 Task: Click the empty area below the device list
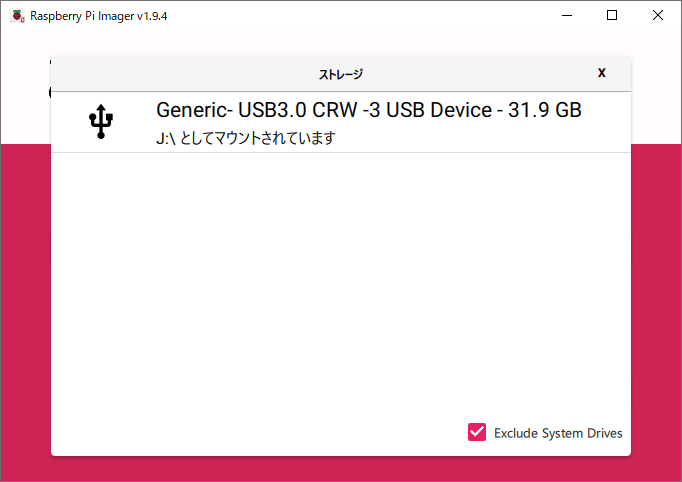(x=341, y=283)
